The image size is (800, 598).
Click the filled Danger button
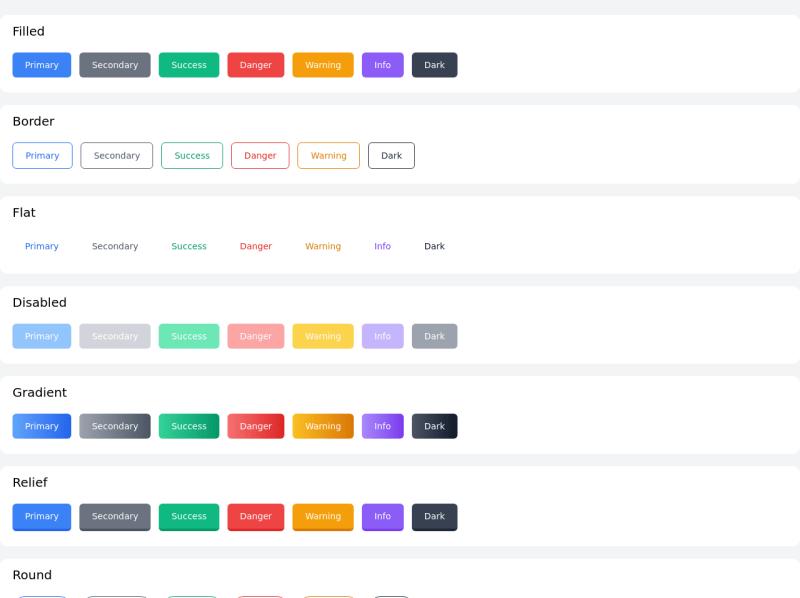pos(255,64)
